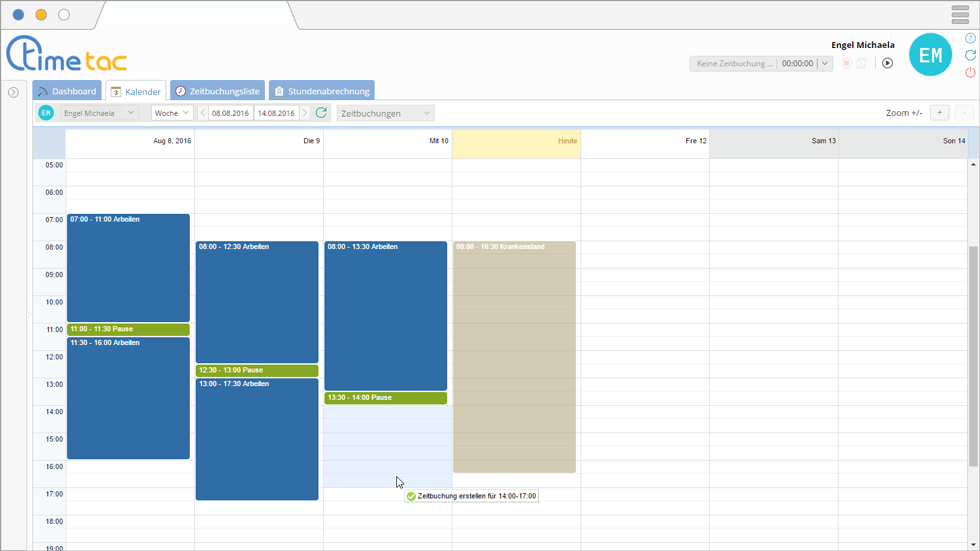Open the Stundenabrechnung tab
The height and width of the screenshot is (551, 980).
click(x=321, y=91)
